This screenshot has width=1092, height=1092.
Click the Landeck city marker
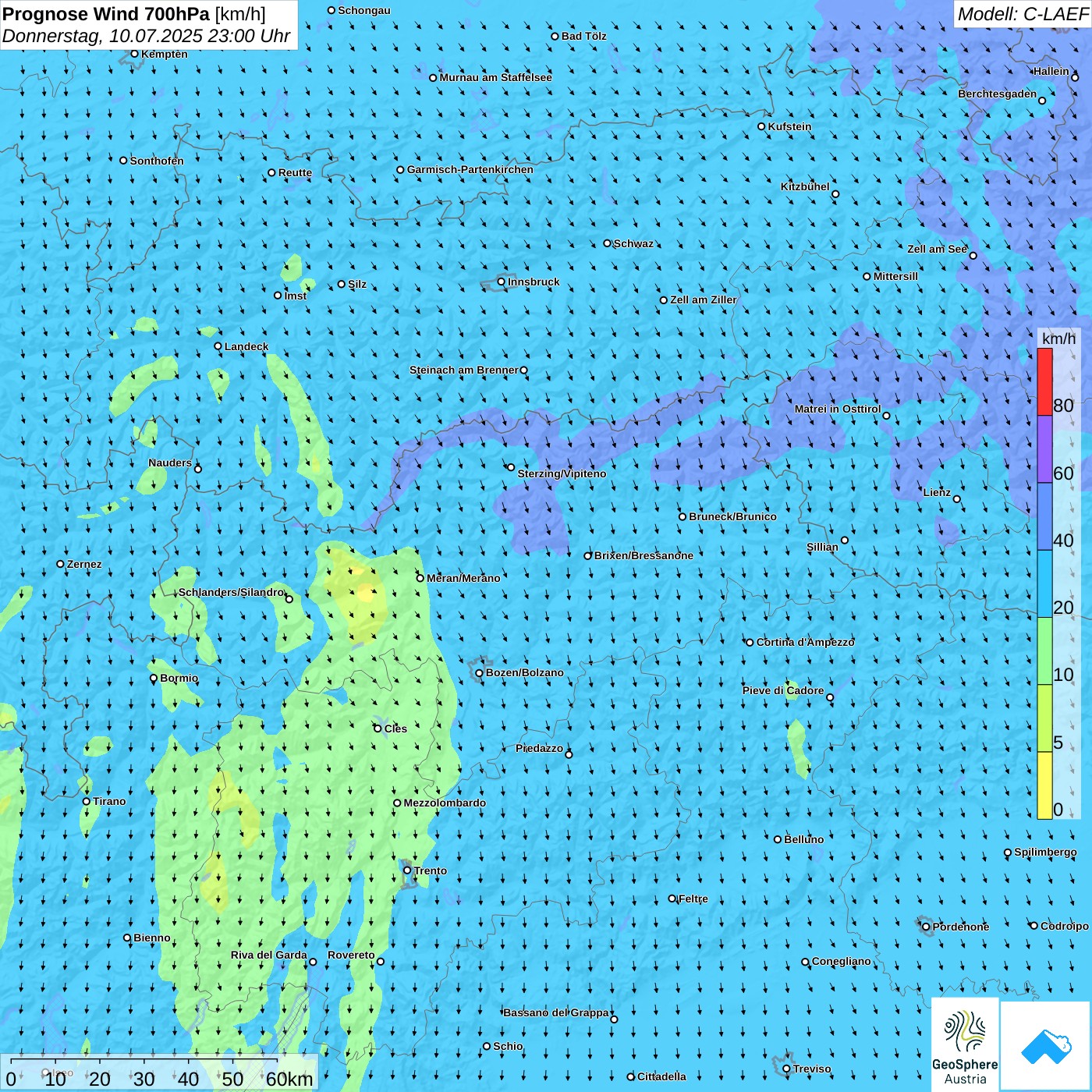pyautogui.click(x=218, y=346)
